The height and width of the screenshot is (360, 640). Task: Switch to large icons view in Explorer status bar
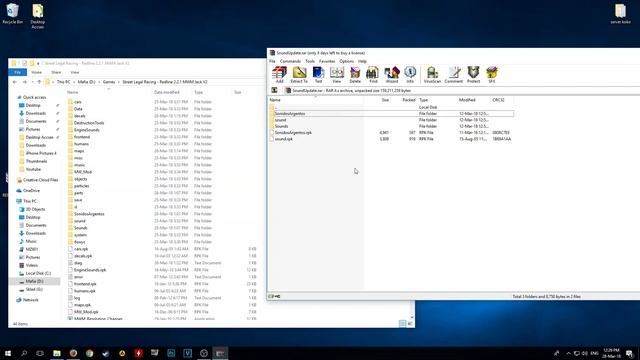coord(410,324)
